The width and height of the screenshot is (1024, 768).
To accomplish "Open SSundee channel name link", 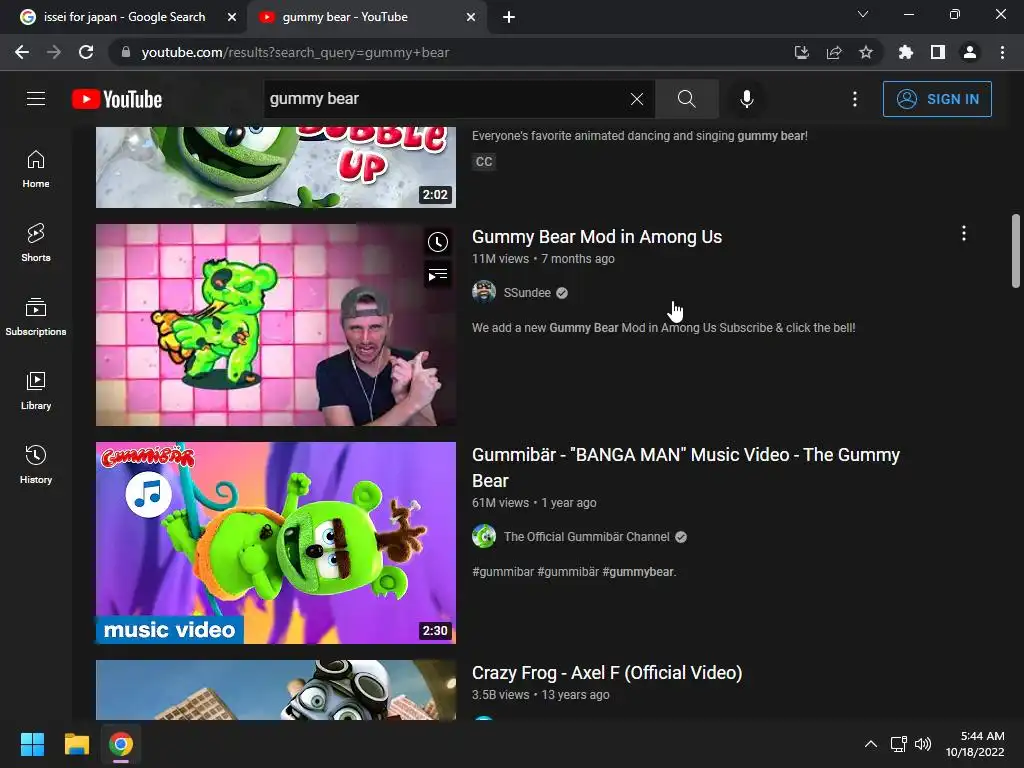I will click(527, 293).
